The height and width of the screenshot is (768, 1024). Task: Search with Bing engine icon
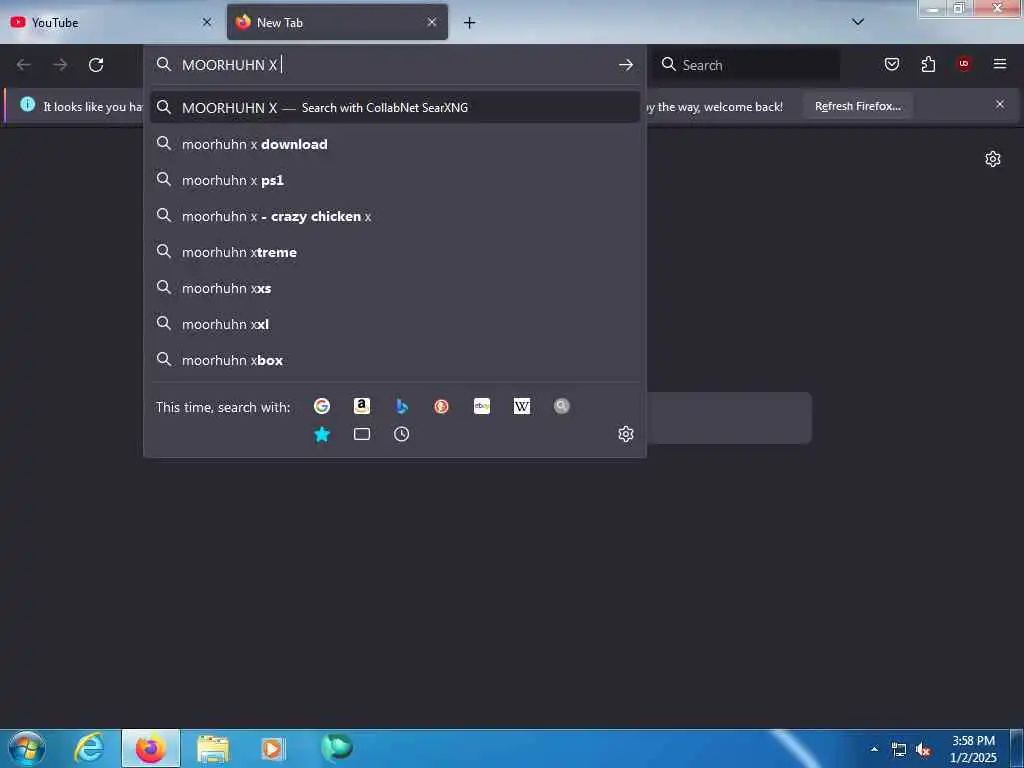click(402, 406)
